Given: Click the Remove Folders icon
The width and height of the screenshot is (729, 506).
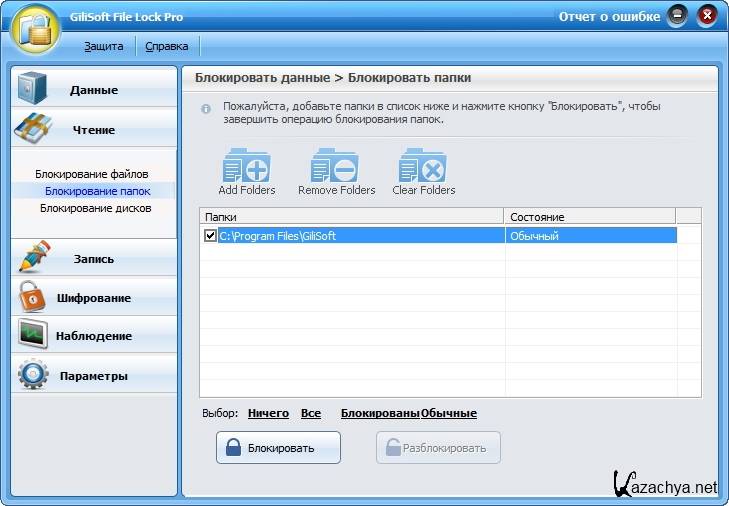Looking at the screenshot, I should tap(336, 166).
